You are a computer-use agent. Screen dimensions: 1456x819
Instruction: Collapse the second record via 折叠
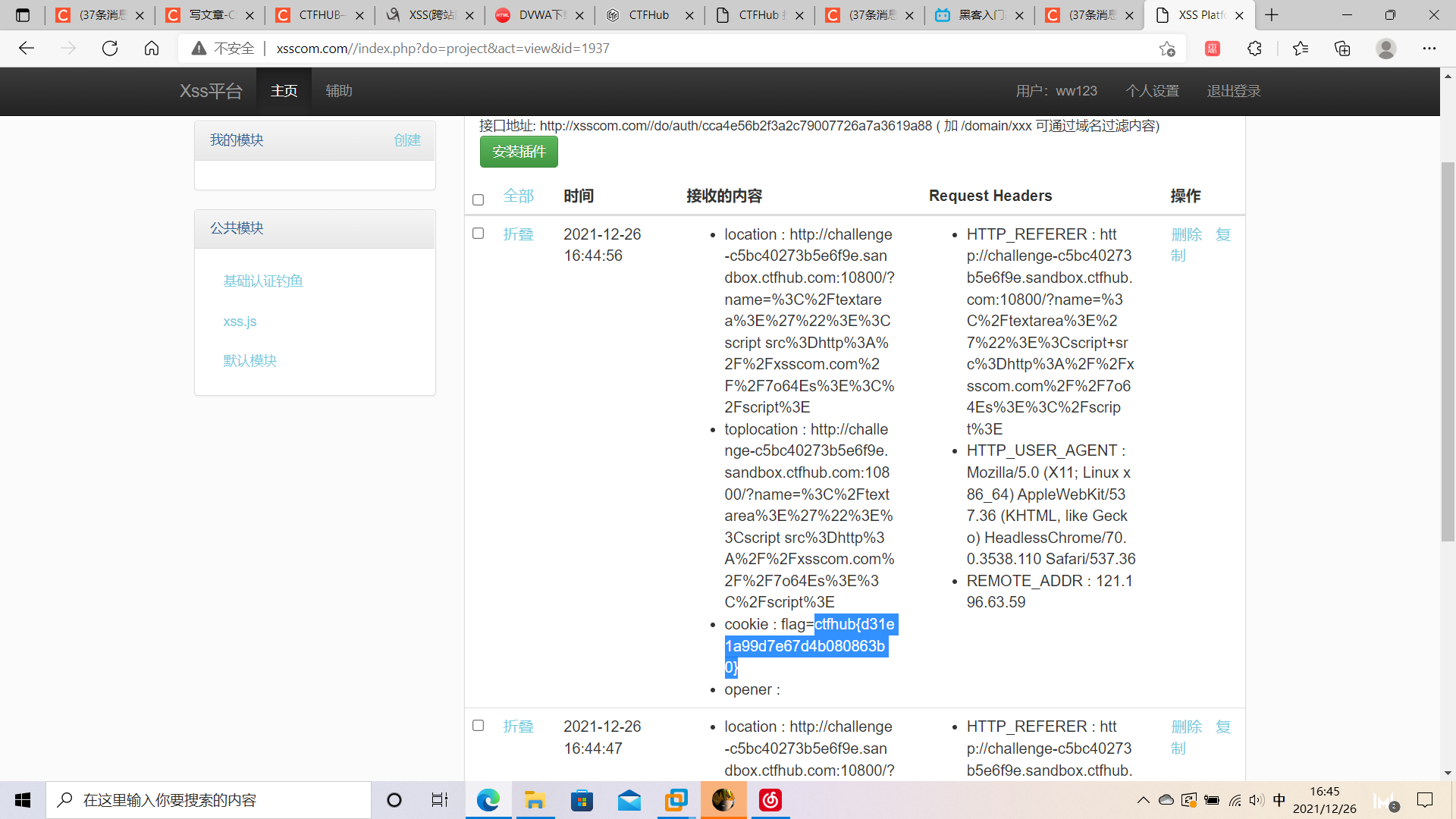[519, 726]
